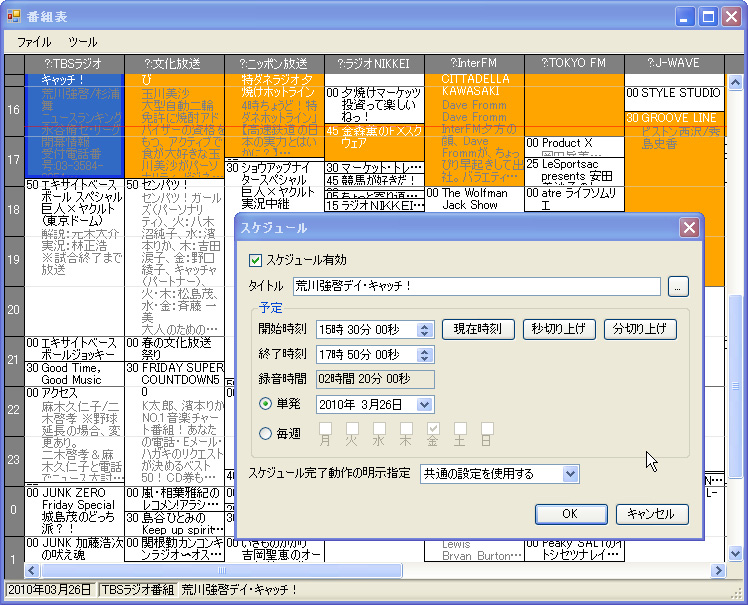The width and height of the screenshot is (748, 605).
Task: Click the horizontal scrollbar right arrow
Action: 718,570
